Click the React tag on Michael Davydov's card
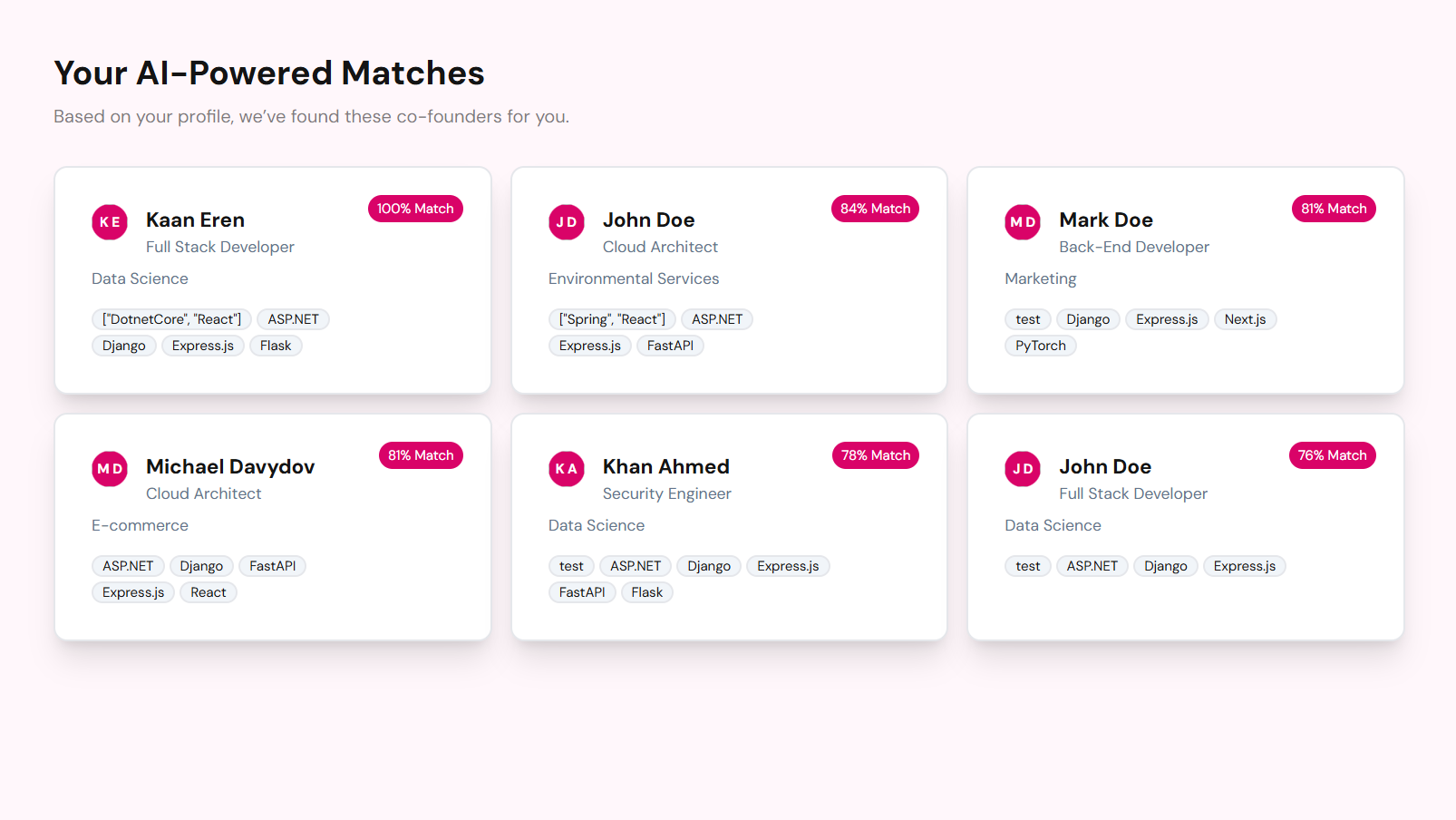Viewport: 1456px width, 820px height. pyautogui.click(x=209, y=592)
